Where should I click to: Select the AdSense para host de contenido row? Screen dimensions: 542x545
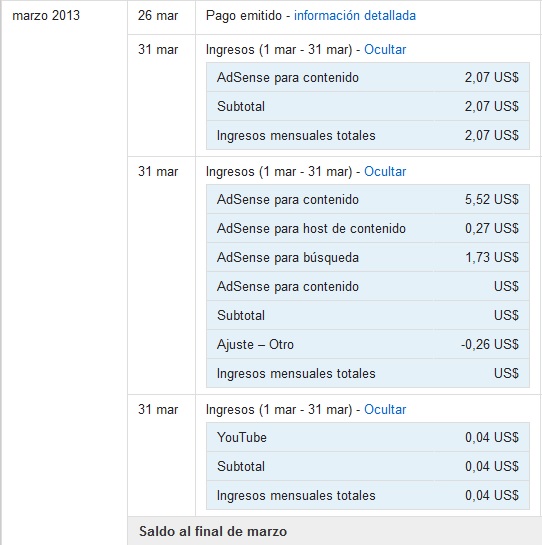tap(368, 228)
